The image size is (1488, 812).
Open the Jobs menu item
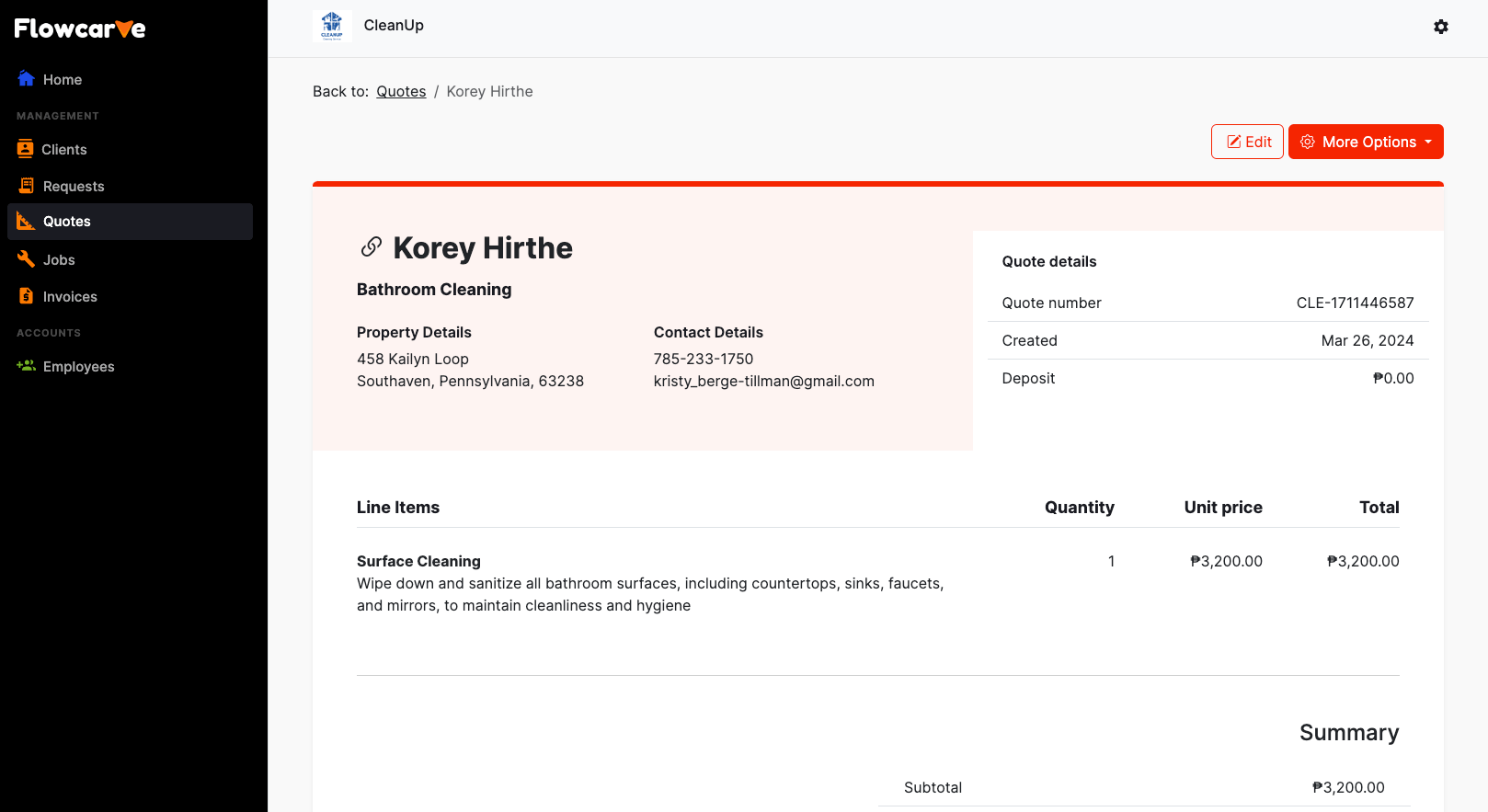click(x=130, y=259)
